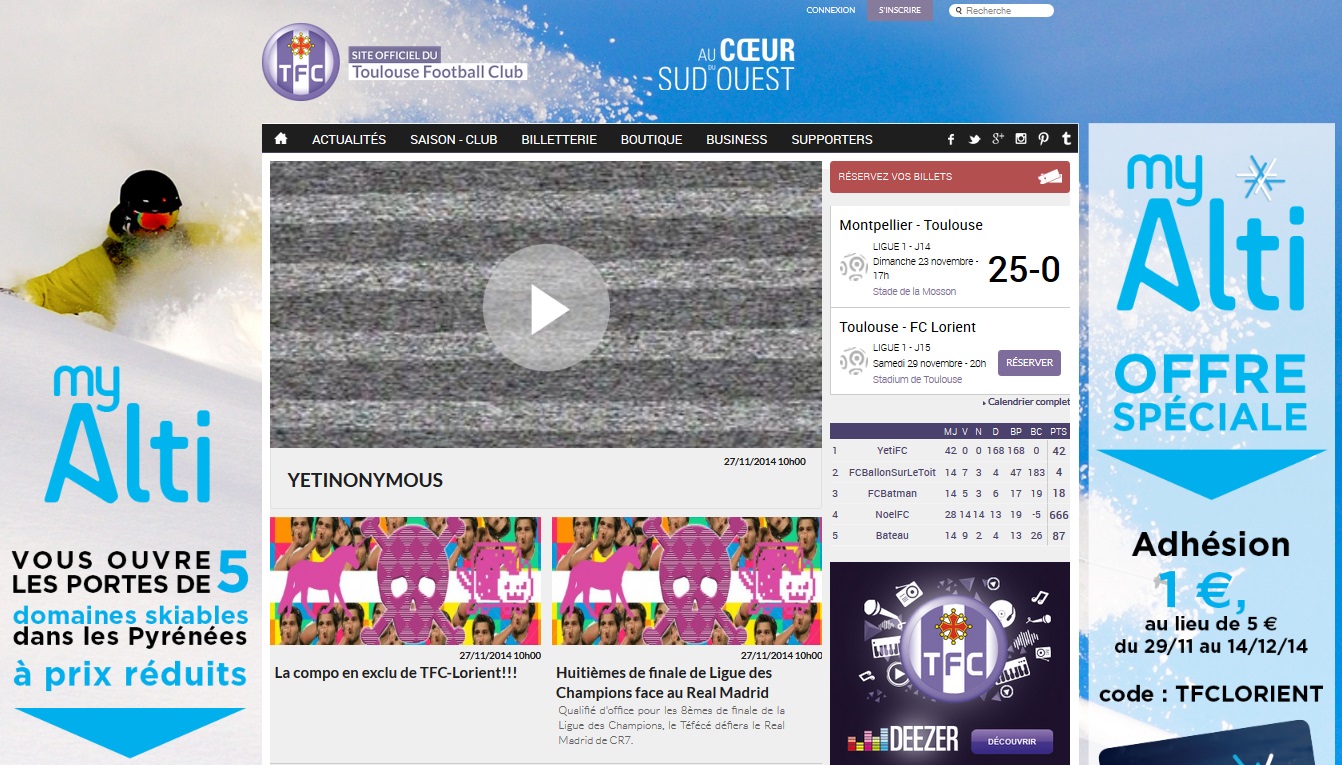1342x765 pixels.
Task: Click the S'inscrire button
Action: point(900,10)
